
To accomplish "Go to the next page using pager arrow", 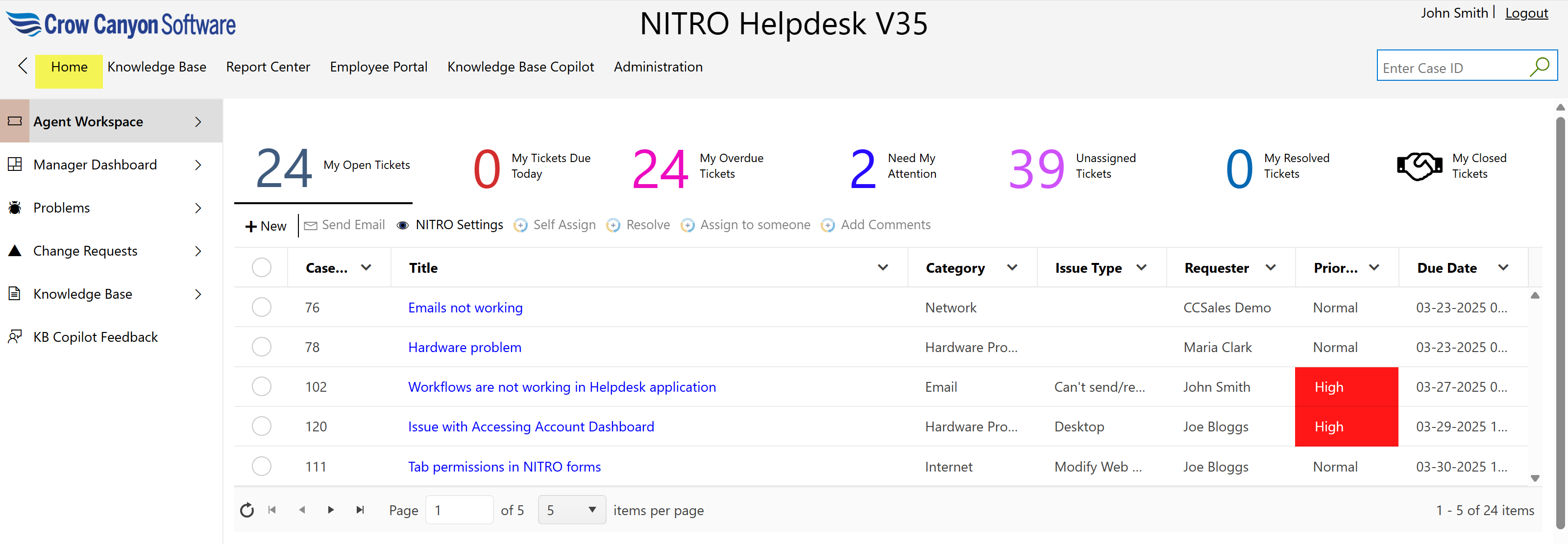I will pos(331,510).
